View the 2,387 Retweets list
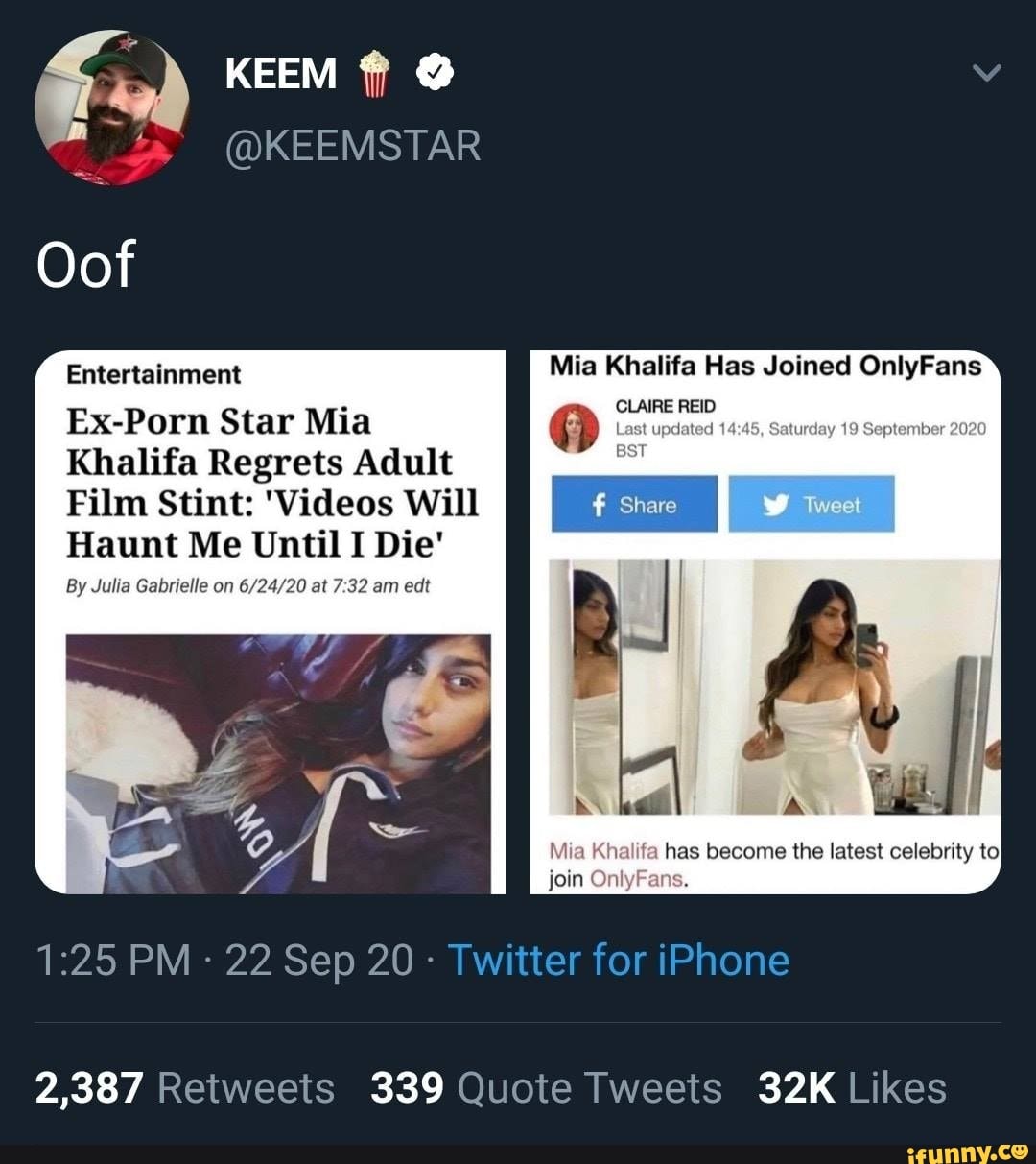Screen dimensions: 1036x1164 click(x=185, y=1088)
